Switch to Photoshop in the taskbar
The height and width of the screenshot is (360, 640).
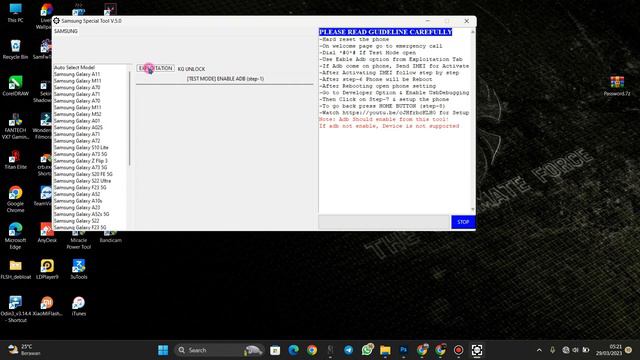click(x=404, y=350)
